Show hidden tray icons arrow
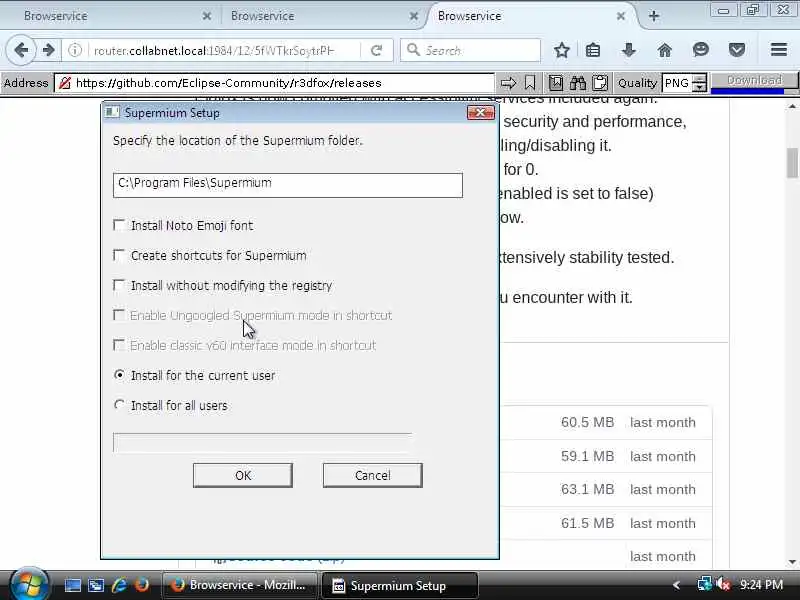The image size is (800, 600). pos(677,585)
